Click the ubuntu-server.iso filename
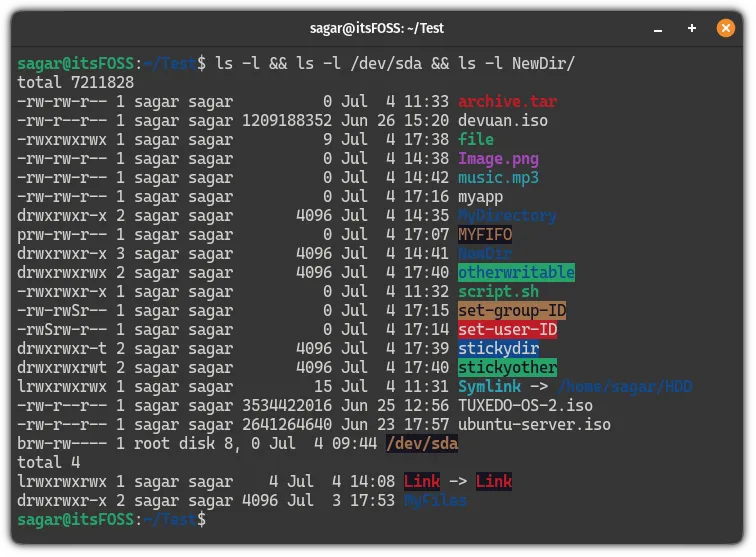This screenshot has height=557, width=756. click(x=534, y=424)
